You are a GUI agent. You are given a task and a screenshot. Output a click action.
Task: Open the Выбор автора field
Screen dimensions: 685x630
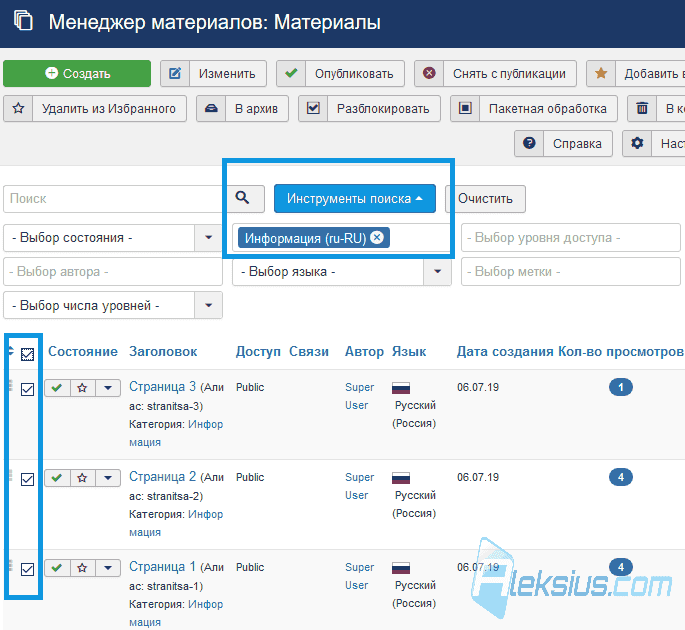(113, 272)
